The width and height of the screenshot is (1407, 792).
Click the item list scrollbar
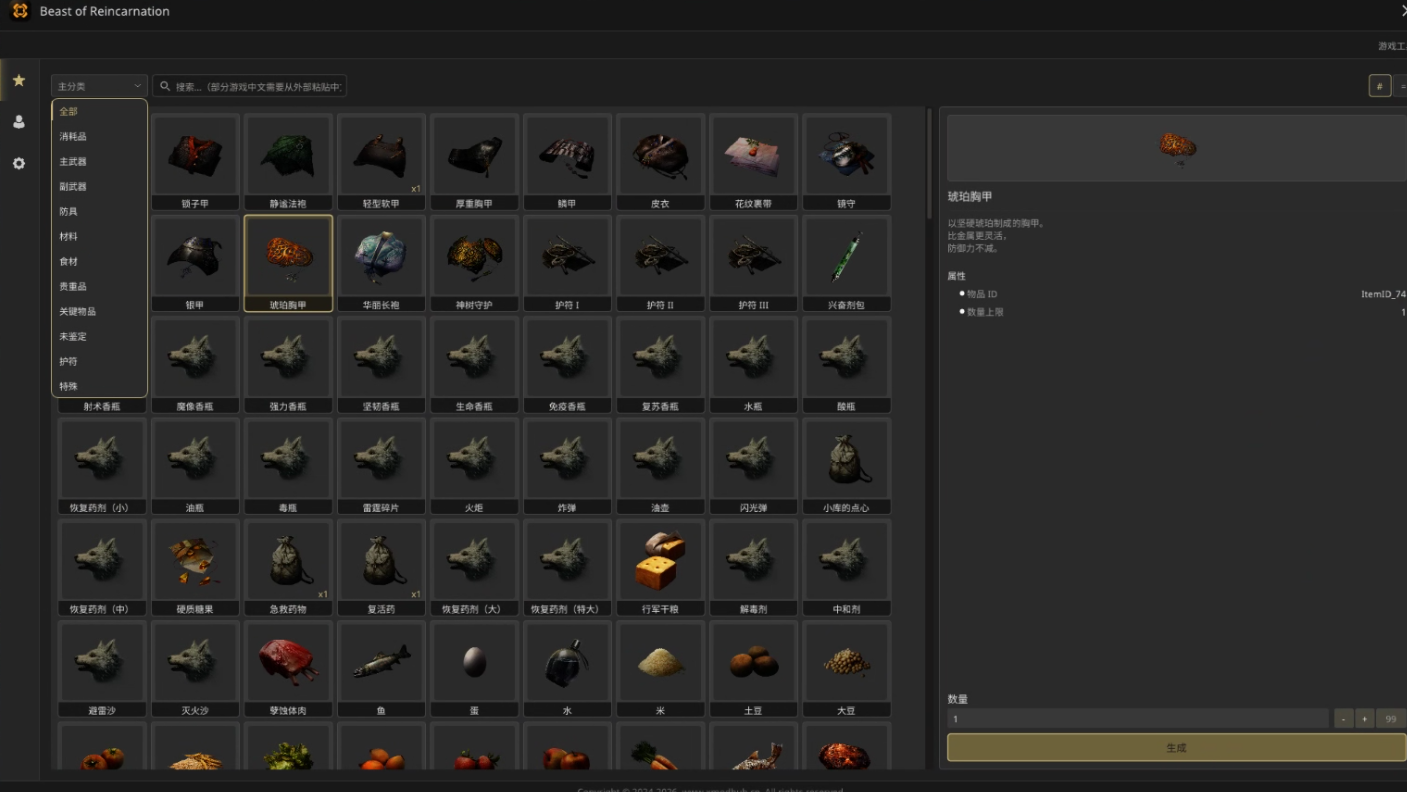click(x=930, y=162)
